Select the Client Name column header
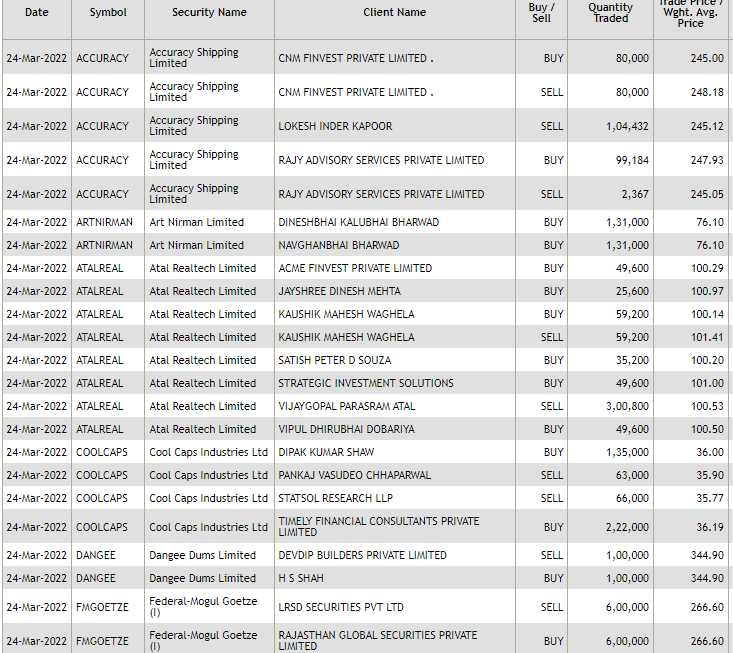The image size is (733, 653). (394, 13)
